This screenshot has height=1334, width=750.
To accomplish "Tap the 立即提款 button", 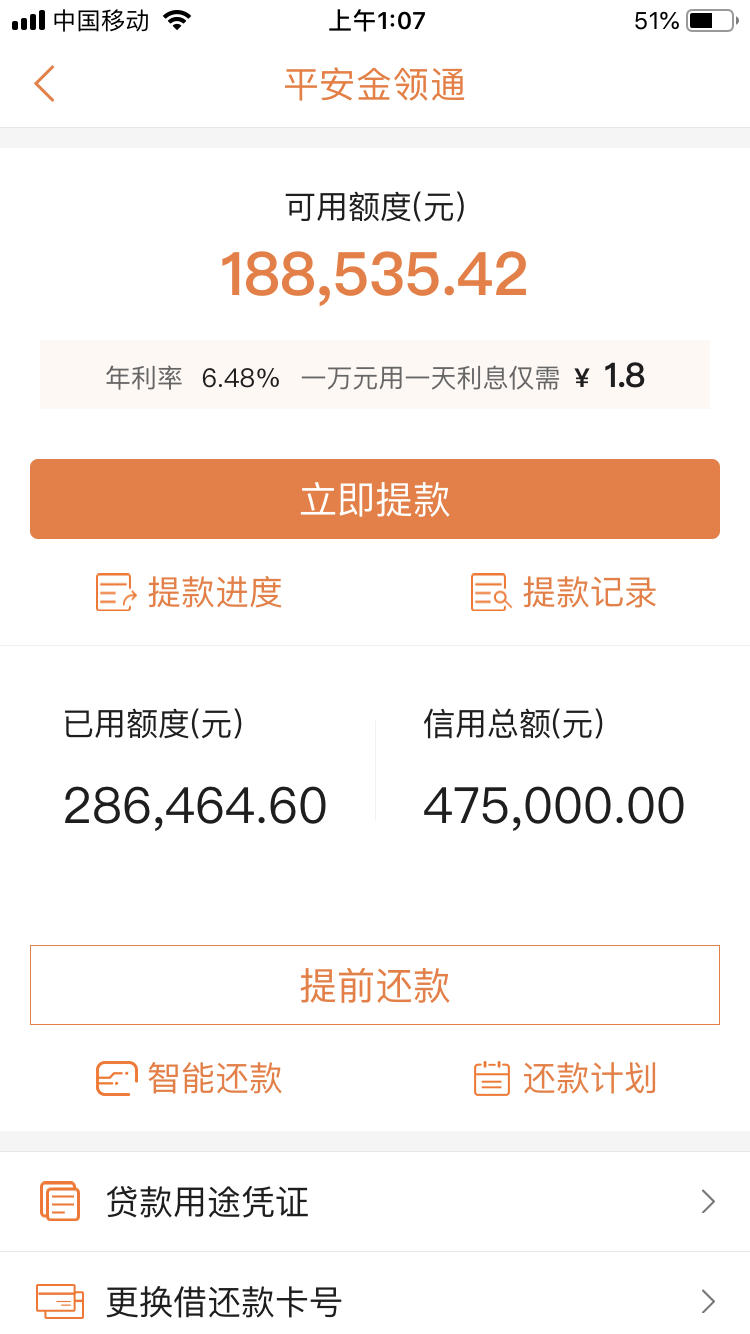I will click(x=375, y=499).
